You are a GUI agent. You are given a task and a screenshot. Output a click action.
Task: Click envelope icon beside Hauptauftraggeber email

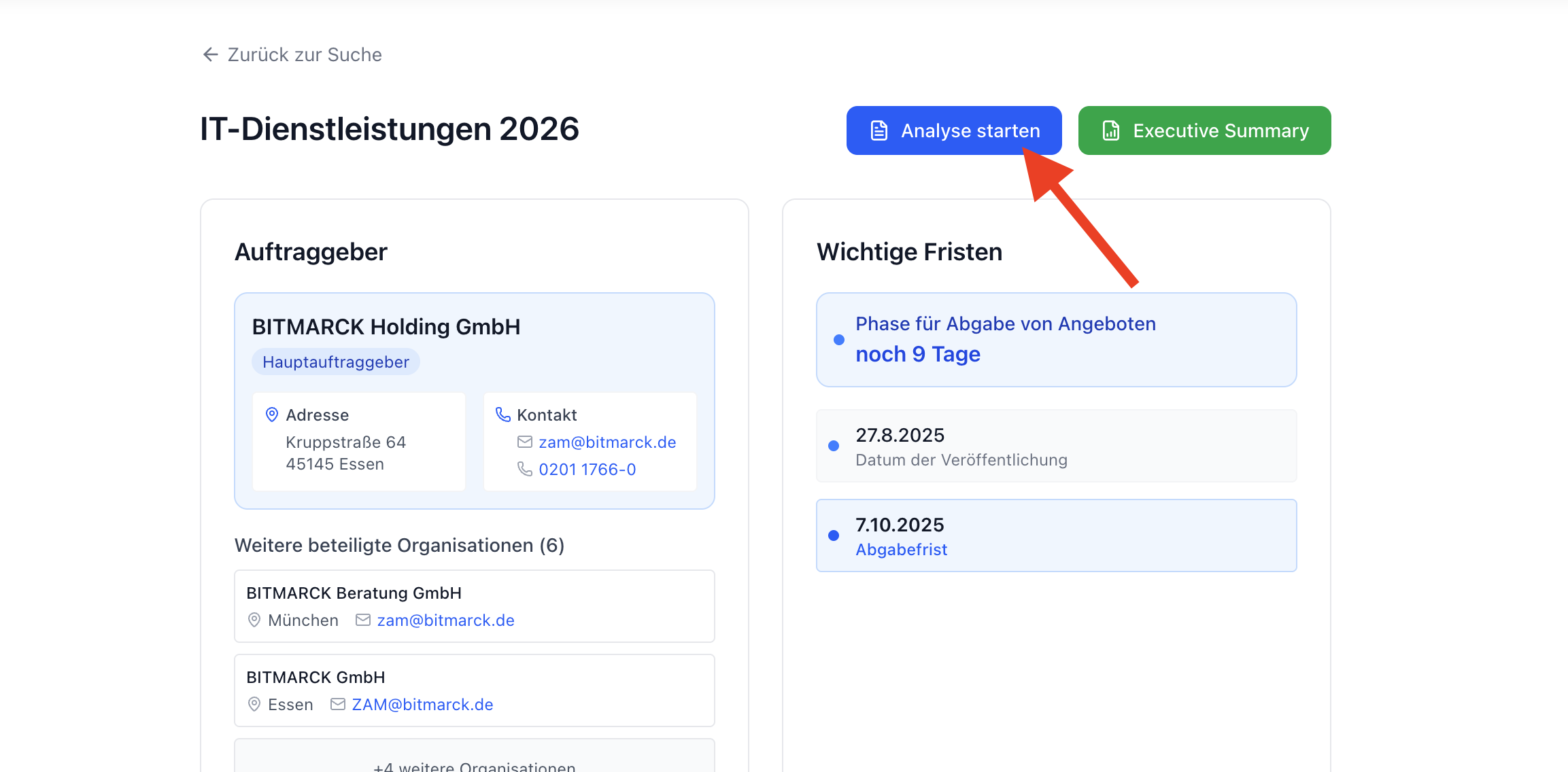[x=525, y=442]
